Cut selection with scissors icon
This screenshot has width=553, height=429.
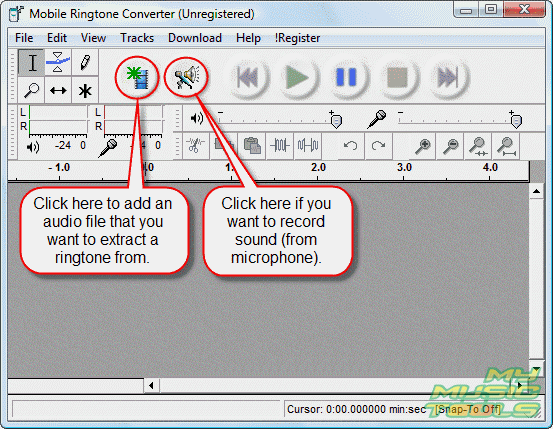click(x=195, y=145)
